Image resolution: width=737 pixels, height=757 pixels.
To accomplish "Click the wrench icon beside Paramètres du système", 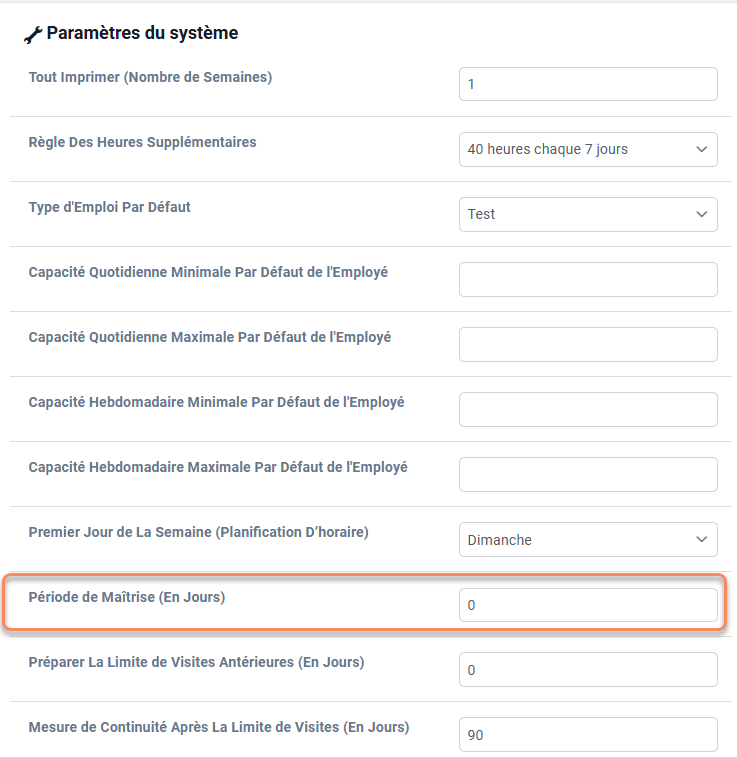I will [x=33, y=35].
